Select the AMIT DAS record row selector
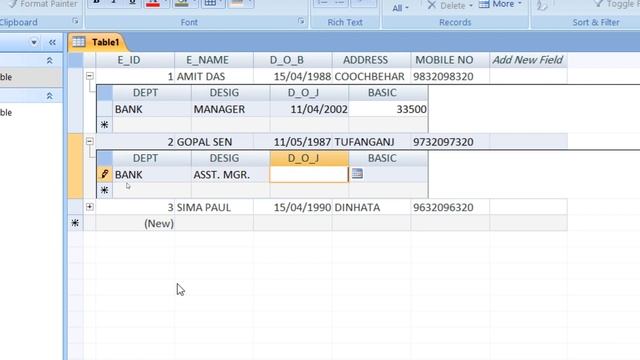 (76, 100)
